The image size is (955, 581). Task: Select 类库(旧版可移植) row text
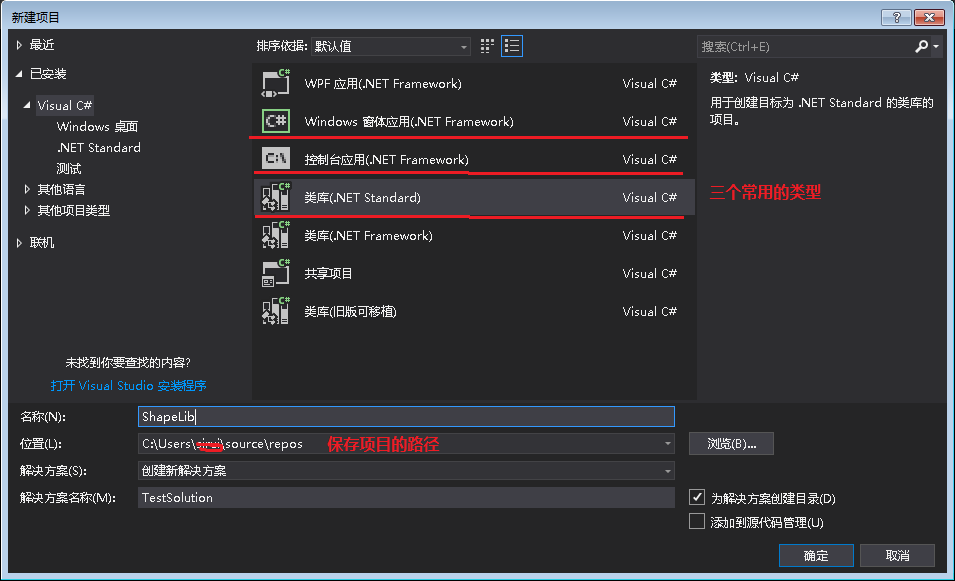click(x=350, y=312)
